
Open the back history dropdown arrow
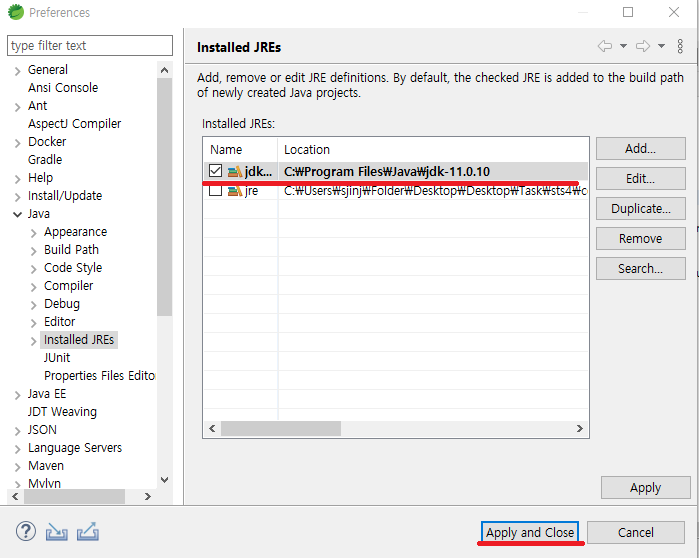[623, 46]
